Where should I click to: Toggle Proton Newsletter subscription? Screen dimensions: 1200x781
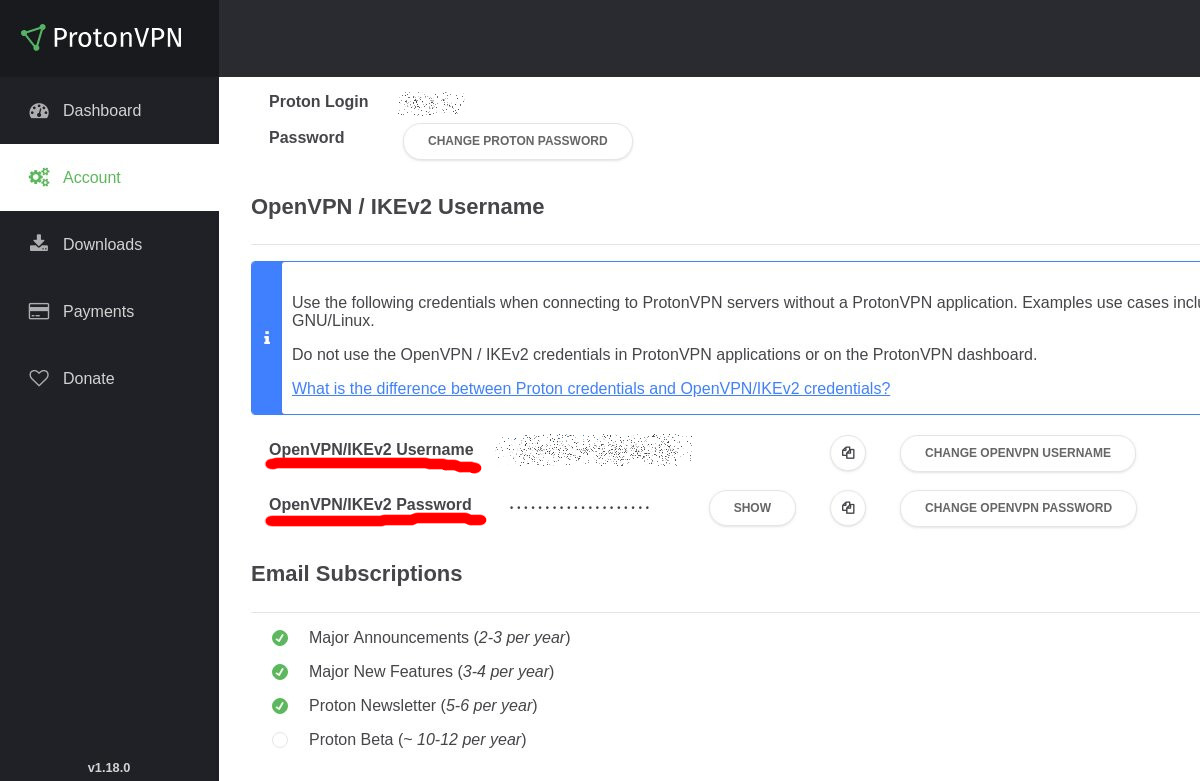tap(280, 706)
